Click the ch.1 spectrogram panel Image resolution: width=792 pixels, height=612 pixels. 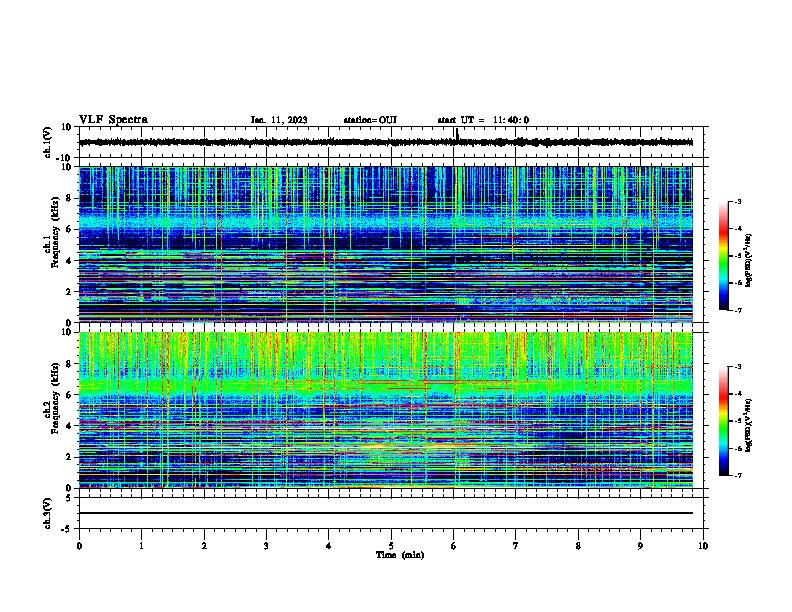386,244
